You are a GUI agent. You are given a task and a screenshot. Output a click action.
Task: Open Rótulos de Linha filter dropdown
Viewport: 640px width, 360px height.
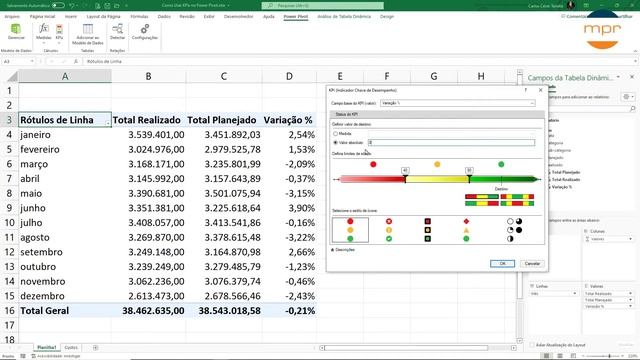pos(108,122)
